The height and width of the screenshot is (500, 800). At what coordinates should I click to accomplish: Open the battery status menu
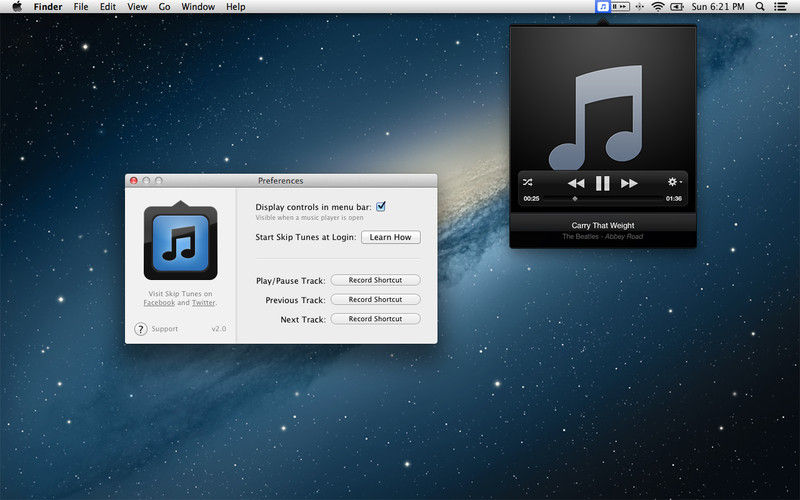[x=677, y=7]
